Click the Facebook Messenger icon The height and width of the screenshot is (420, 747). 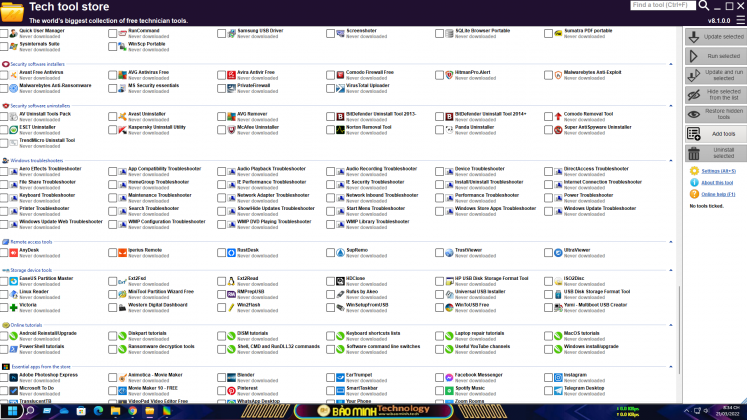(x=449, y=378)
